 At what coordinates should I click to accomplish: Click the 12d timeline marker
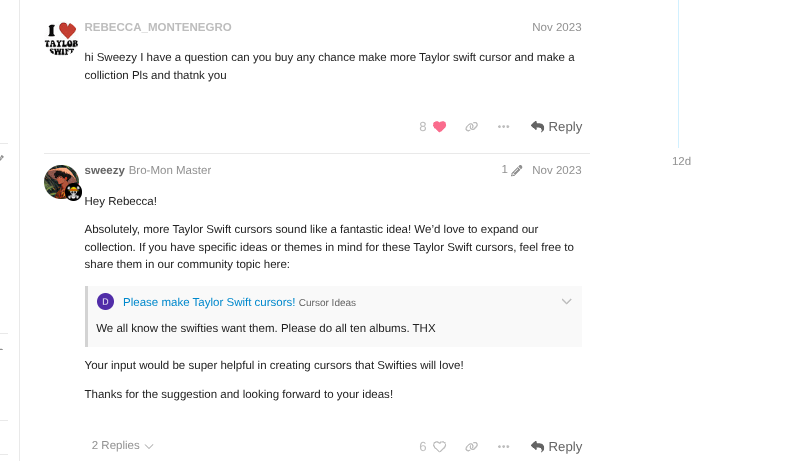681,161
